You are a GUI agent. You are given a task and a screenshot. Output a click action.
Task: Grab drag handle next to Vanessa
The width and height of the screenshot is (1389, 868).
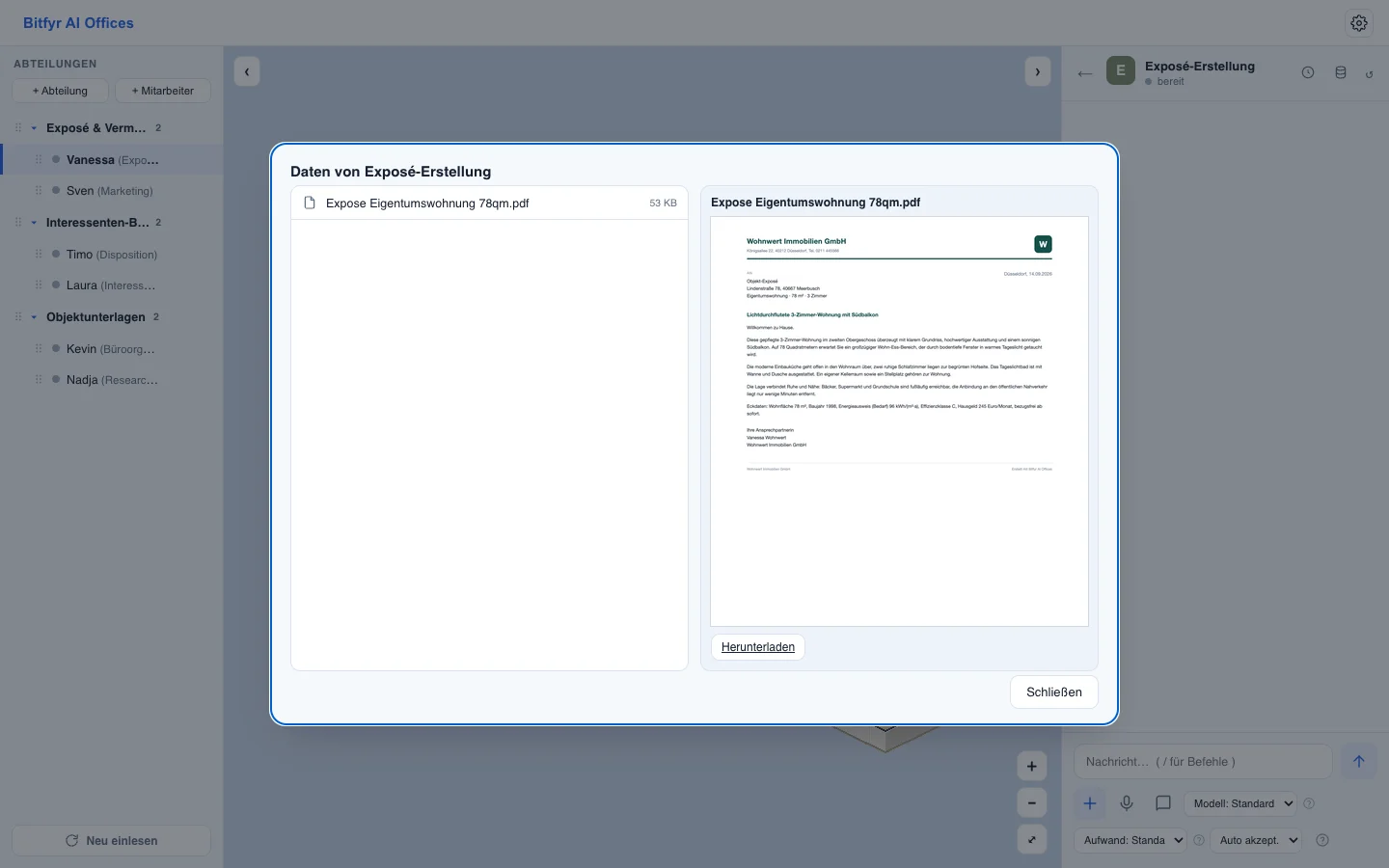pyautogui.click(x=39, y=160)
